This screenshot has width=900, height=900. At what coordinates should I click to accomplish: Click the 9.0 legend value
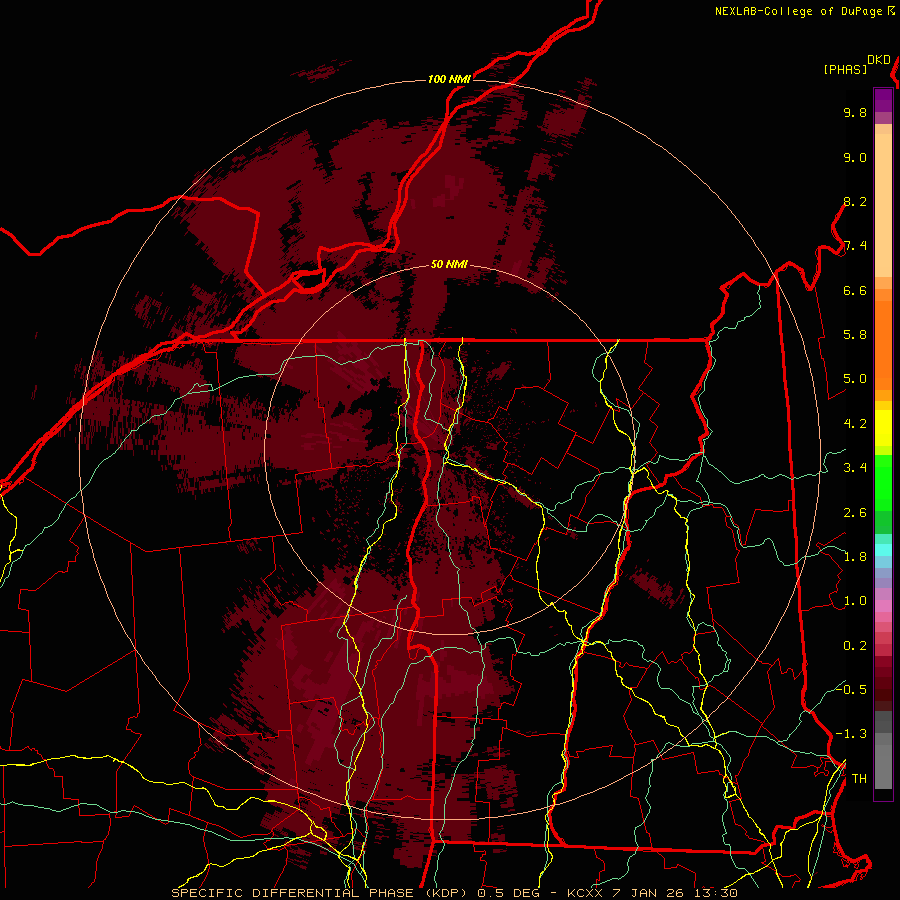(855, 158)
